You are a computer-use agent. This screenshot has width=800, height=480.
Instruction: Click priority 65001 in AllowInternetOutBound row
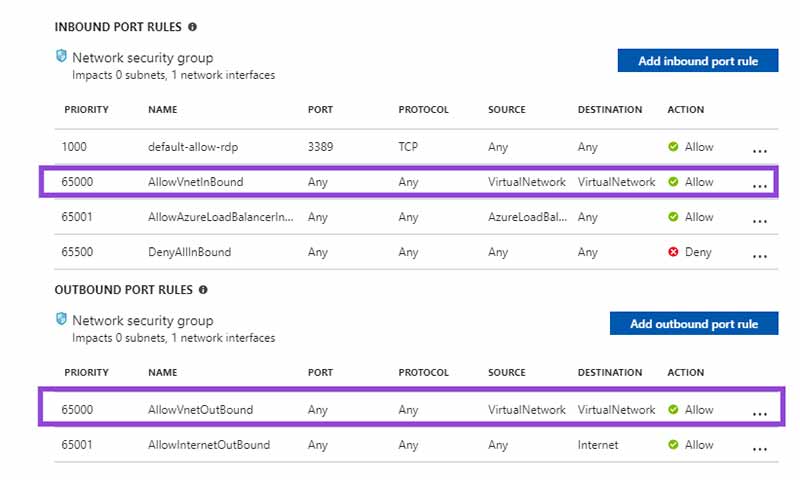point(77,445)
